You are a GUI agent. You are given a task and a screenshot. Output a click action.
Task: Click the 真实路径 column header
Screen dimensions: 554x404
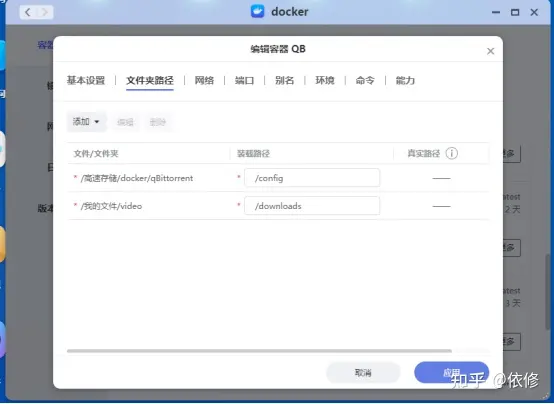(424, 153)
